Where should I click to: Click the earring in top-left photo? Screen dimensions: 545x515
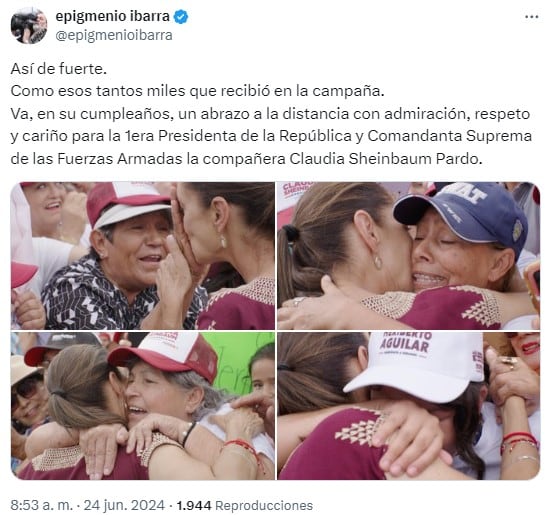pyautogui.click(x=223, y=241)
